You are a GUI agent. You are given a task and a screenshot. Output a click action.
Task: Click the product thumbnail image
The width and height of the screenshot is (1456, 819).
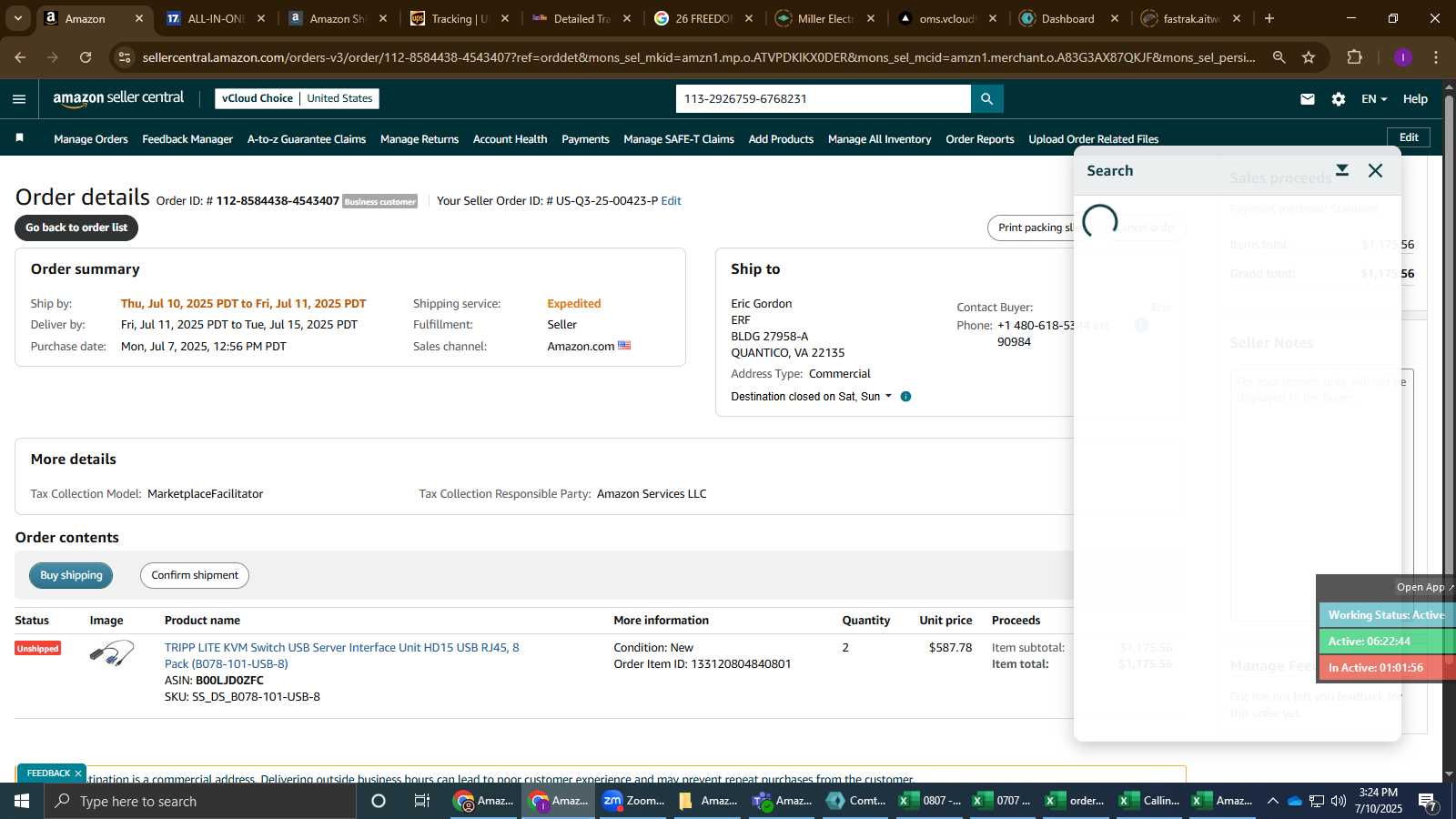pos(112,653)
